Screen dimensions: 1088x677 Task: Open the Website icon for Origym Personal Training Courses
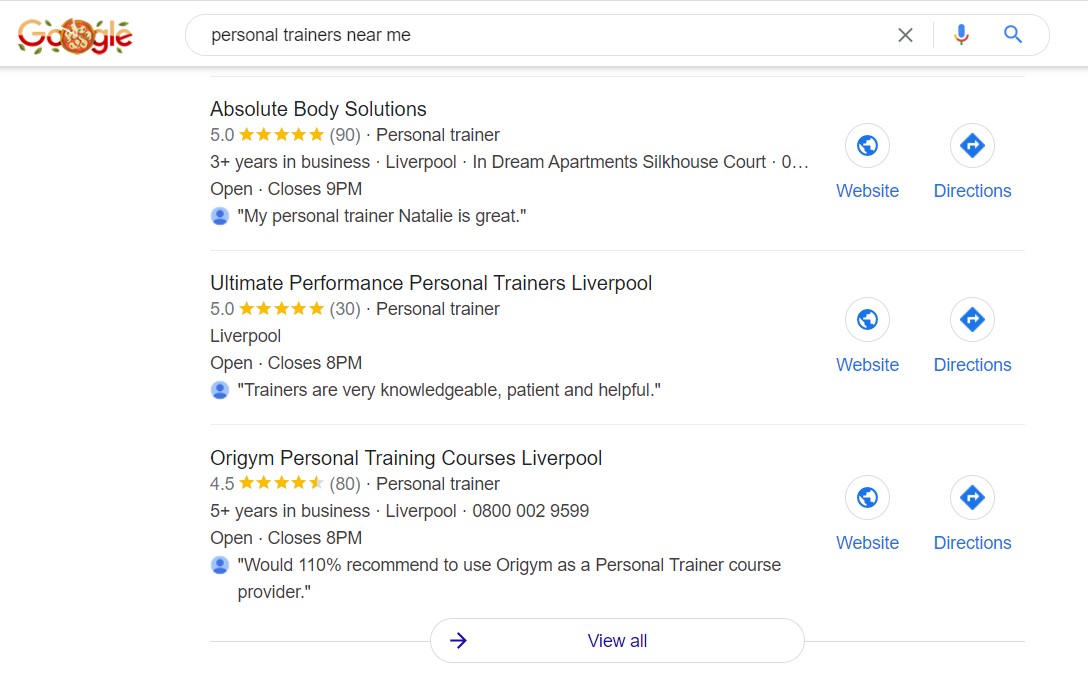tap(867, 497)
